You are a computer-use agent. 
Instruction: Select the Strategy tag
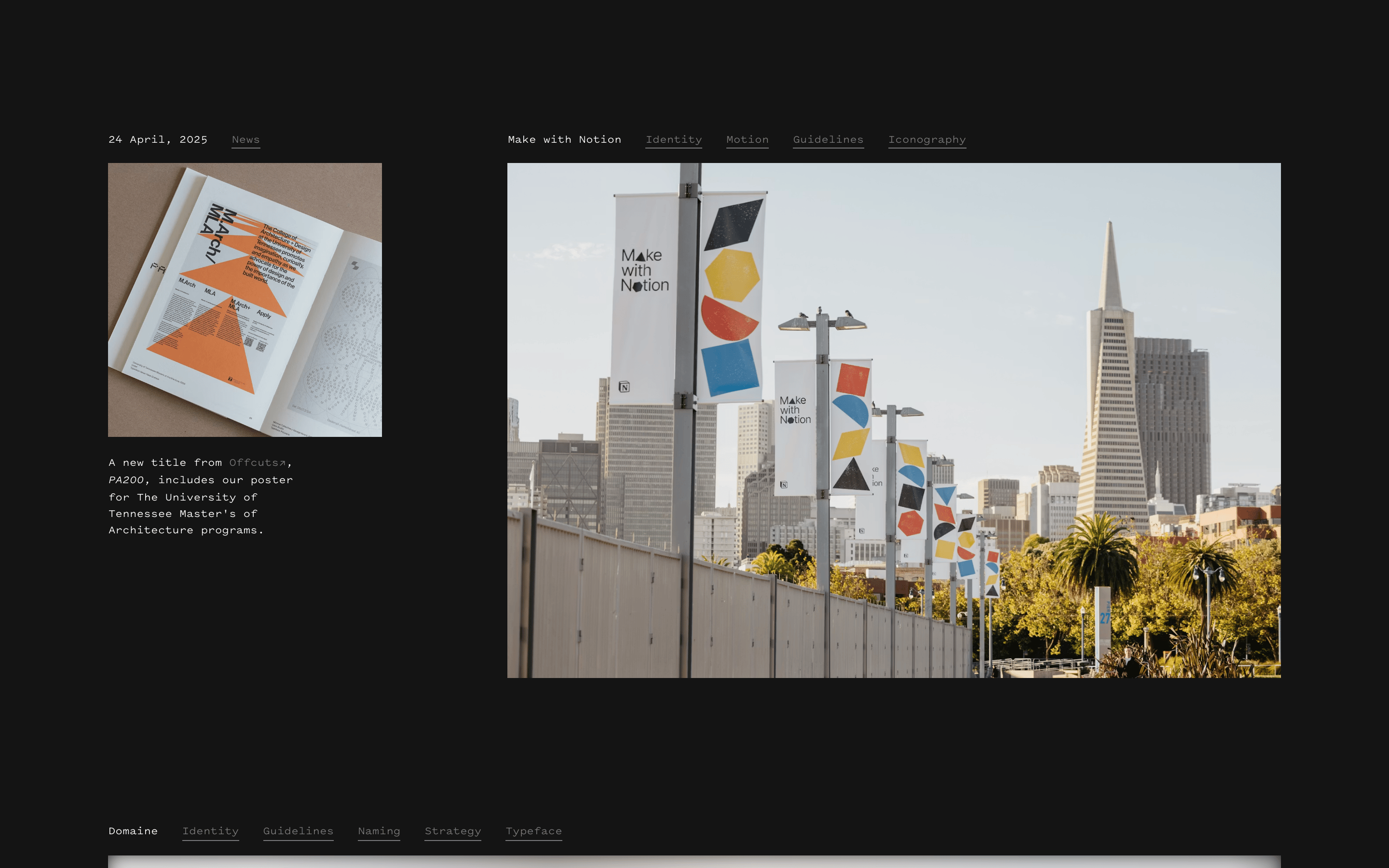tap(453, 831)
